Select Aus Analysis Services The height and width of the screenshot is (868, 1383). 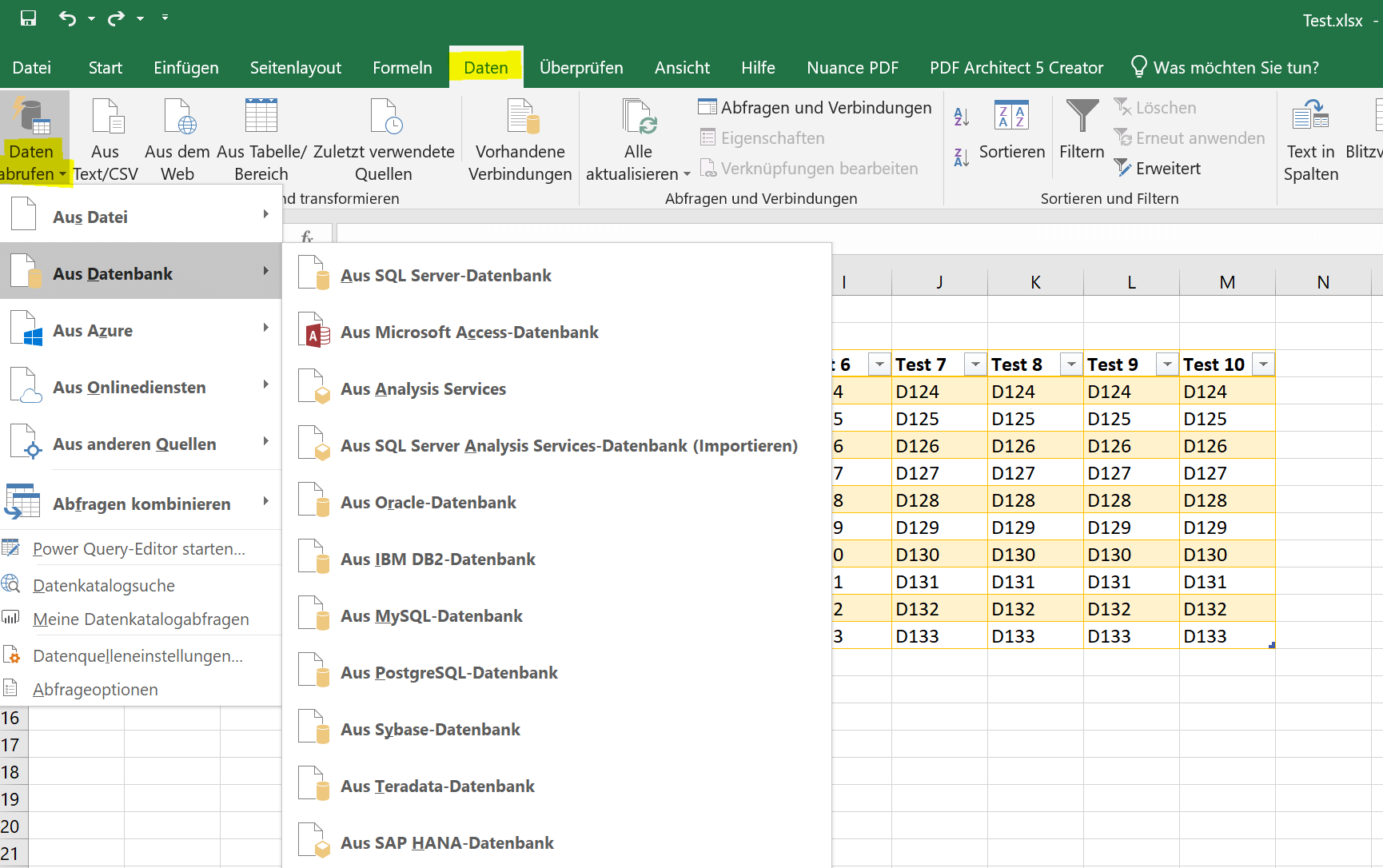pos(556,388)
